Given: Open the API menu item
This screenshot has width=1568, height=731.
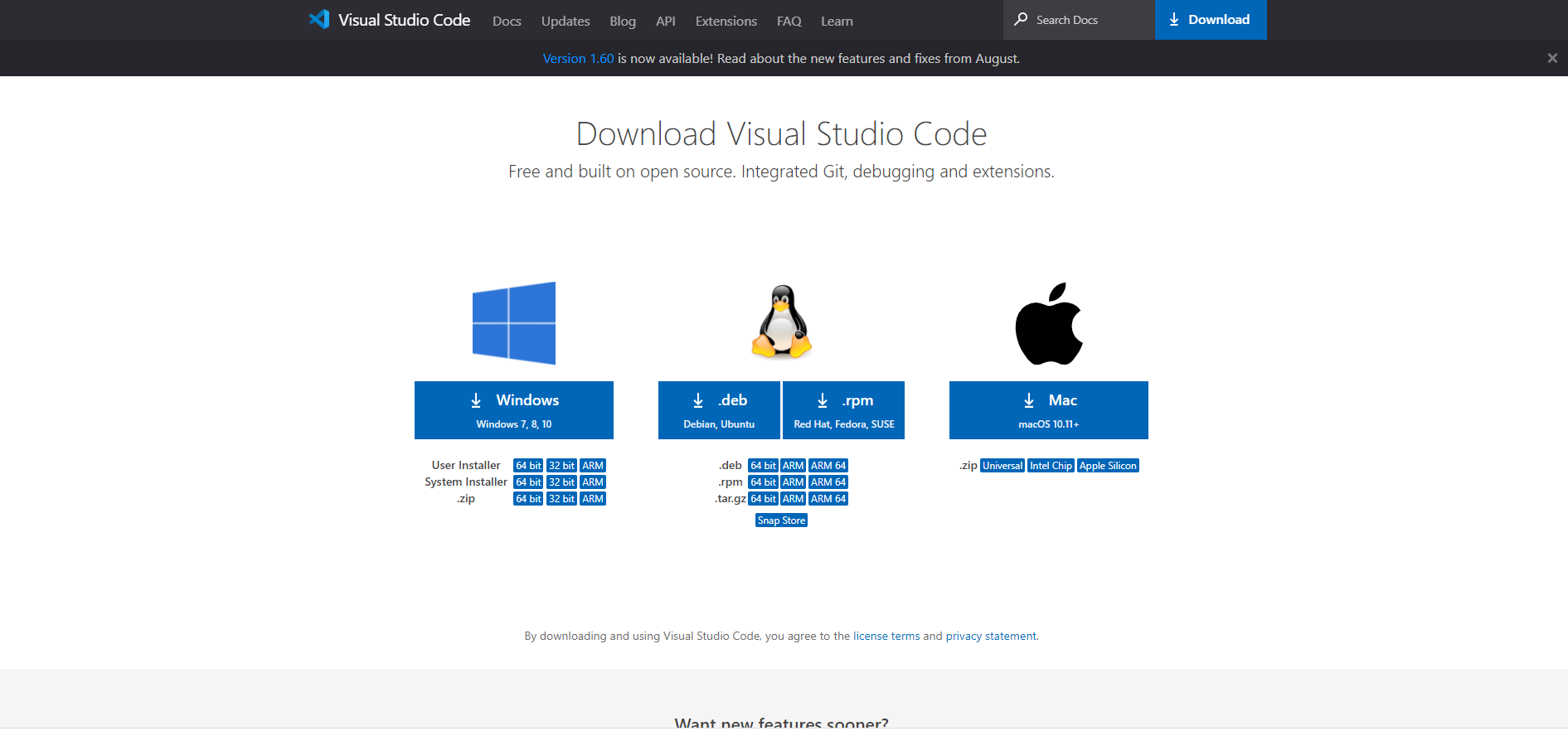Looking at the screenshot, I should [x=666, y=21].
